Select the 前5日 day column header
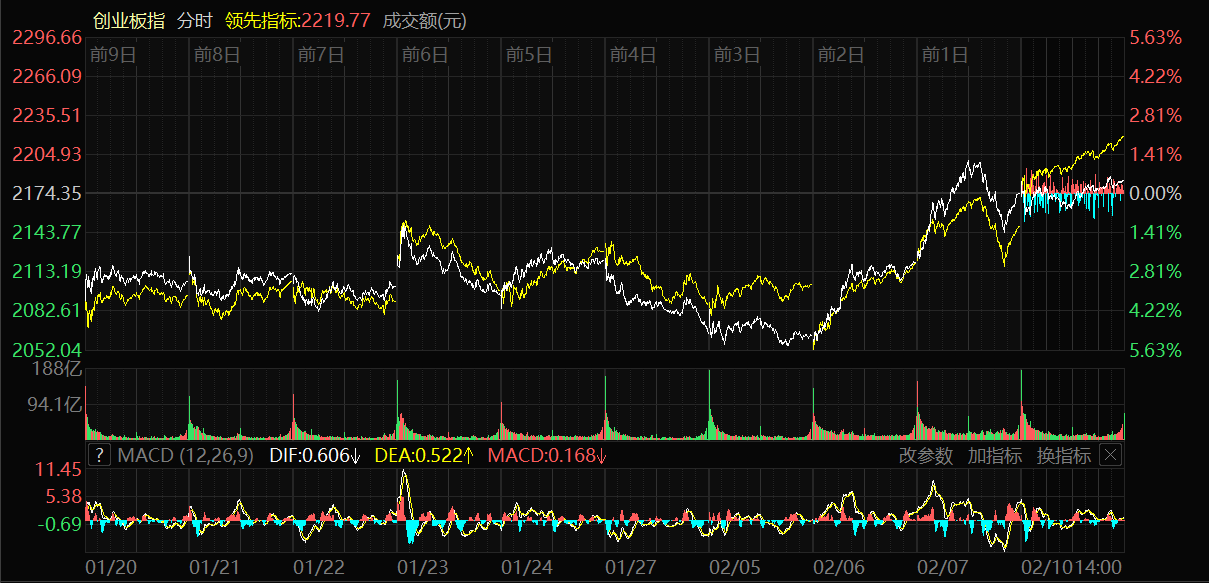The image size is (1209, 583). point(528,55)
